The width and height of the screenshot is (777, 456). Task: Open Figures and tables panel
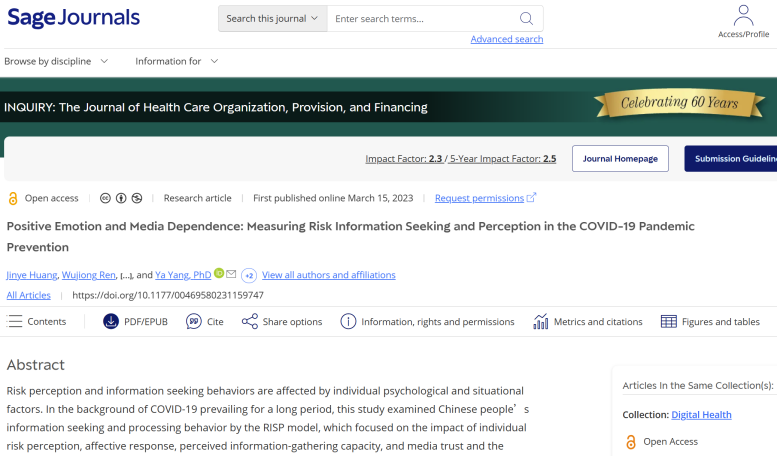(x=710, y=322)
